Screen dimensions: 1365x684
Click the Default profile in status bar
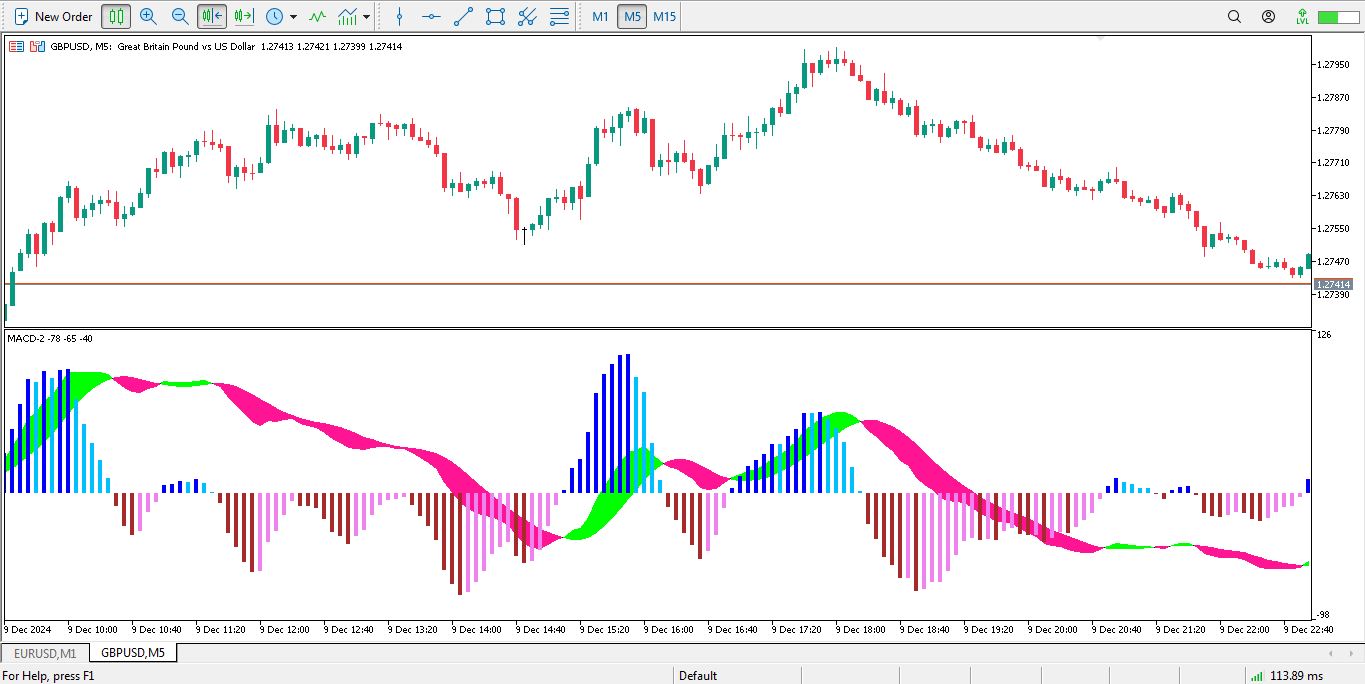(x=698, y=675)
